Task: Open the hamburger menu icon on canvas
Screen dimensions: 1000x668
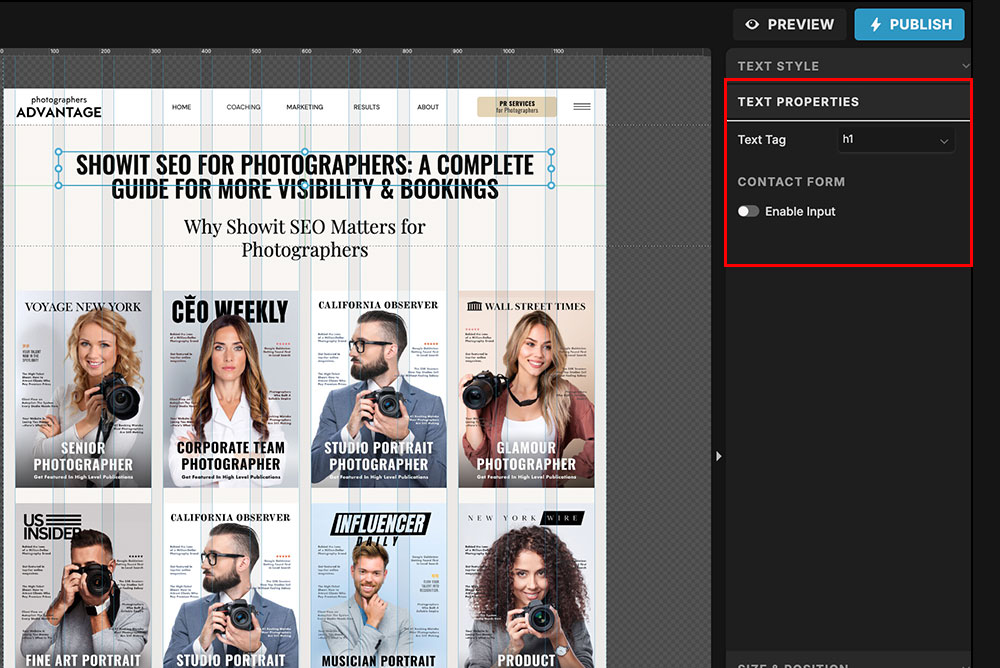Action: [x=582, y=107]
